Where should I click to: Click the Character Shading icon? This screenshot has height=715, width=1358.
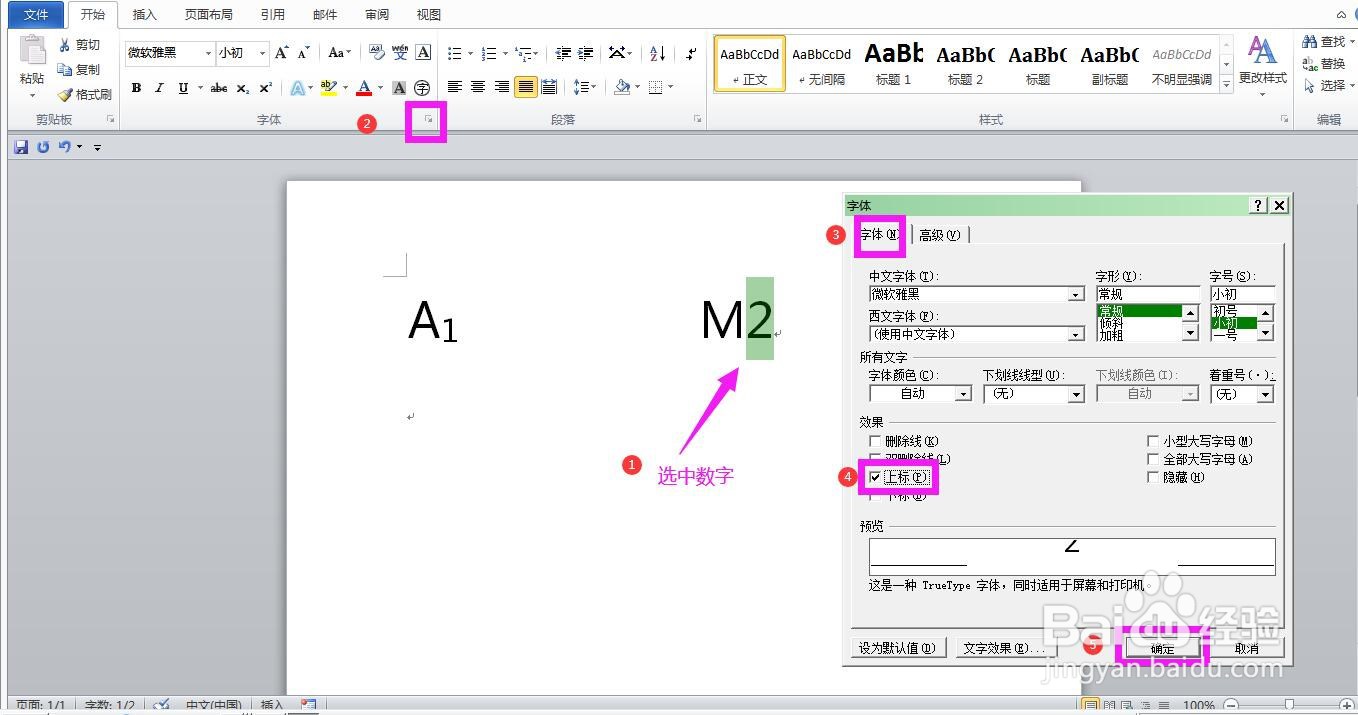point(399,88)
